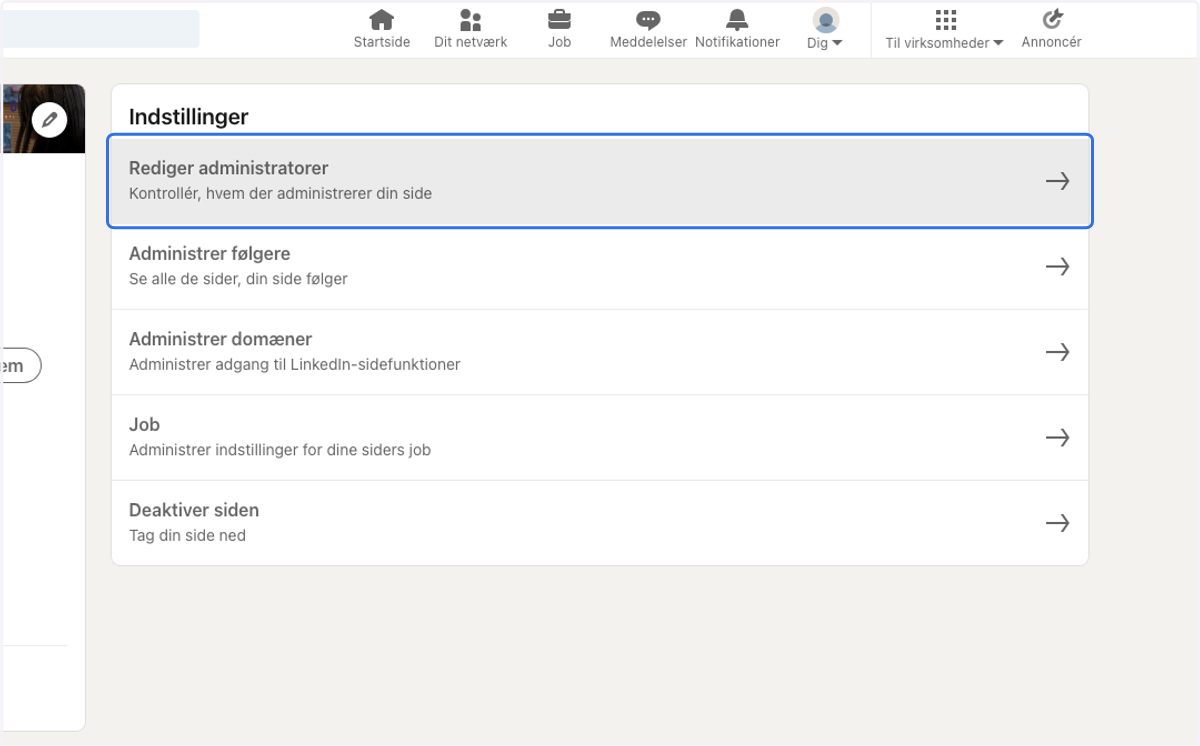The height and width of the screenshot is (746, 1200).
Task: Open Meddelelser chat bubble icon
Action: pos(648,19)
